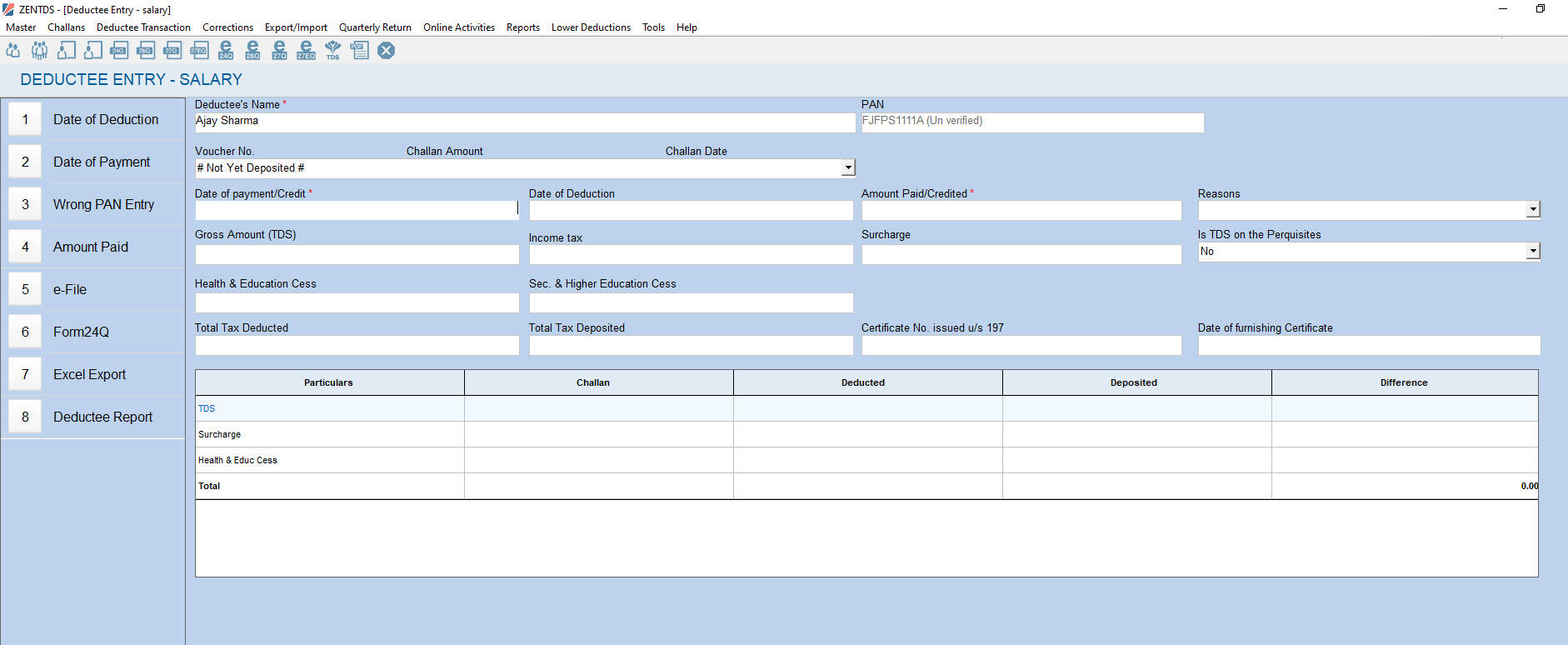Image resolution: width=1568 pixels, height=645 pixels.
Task: Open the 27EQ form document icon
Action: tap(199, 51)
